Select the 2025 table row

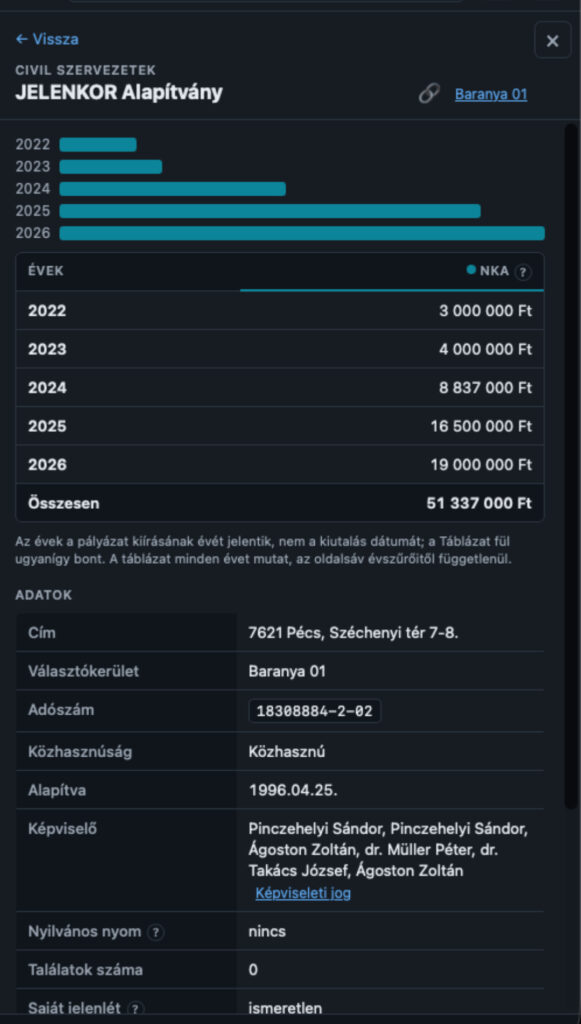[279, 426]
